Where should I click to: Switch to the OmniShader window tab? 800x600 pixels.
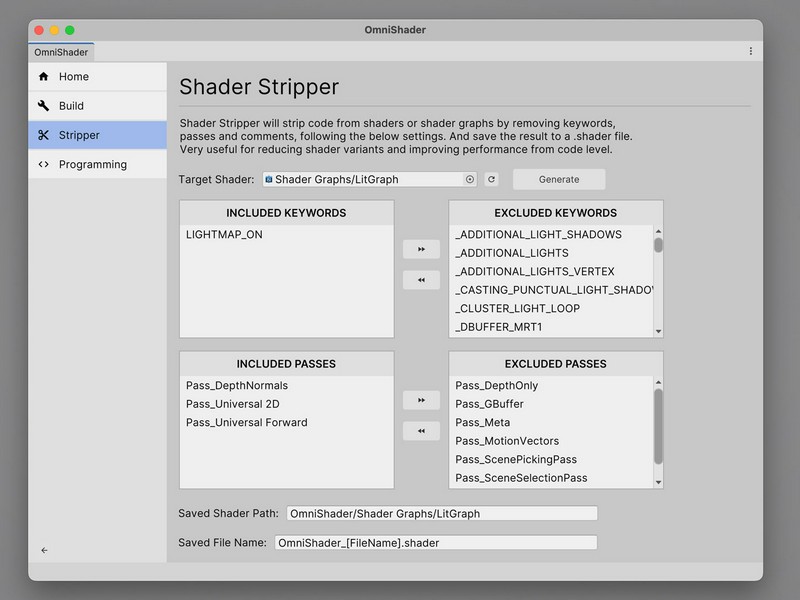61,52
